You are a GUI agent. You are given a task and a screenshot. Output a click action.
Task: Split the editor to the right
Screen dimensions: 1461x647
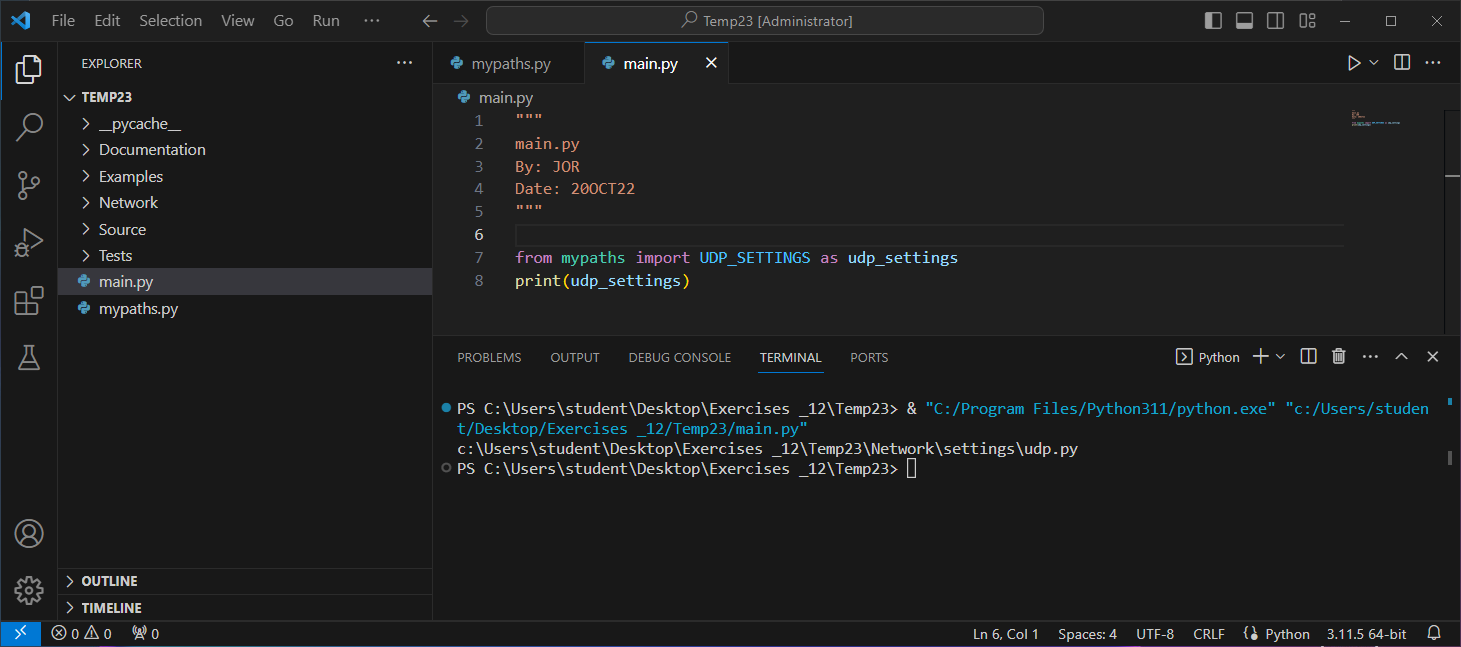coord(1402,63)
